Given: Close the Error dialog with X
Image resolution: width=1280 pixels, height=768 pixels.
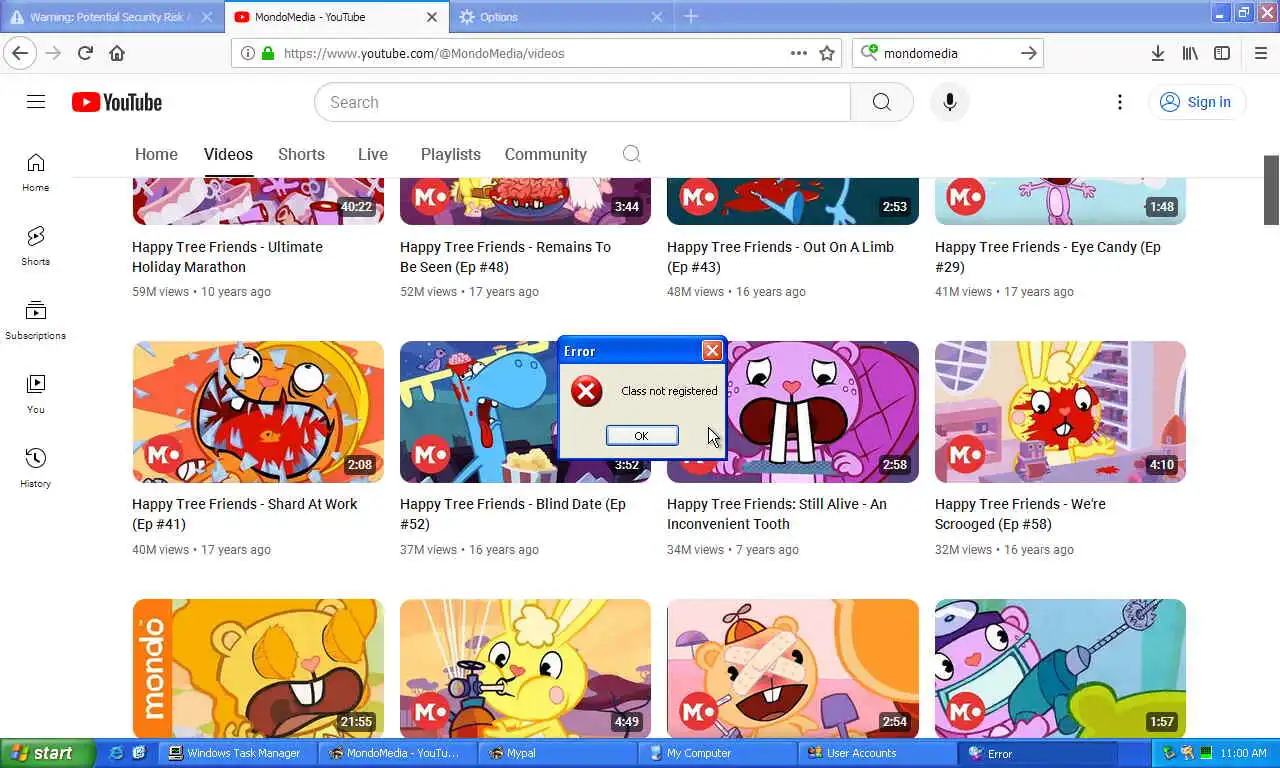Looking at the screenshot, I should click(x=712, y=350).
